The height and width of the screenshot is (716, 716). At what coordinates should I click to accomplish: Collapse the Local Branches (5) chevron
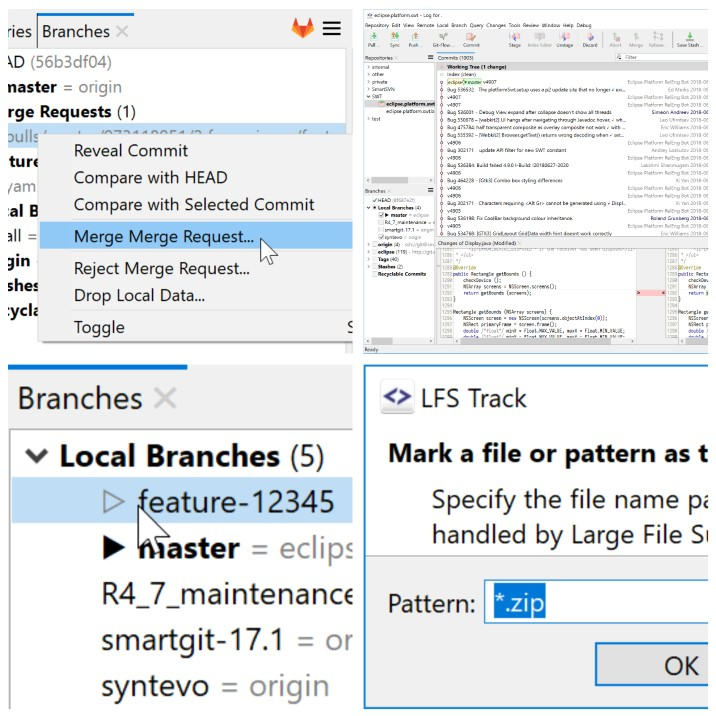37,455
